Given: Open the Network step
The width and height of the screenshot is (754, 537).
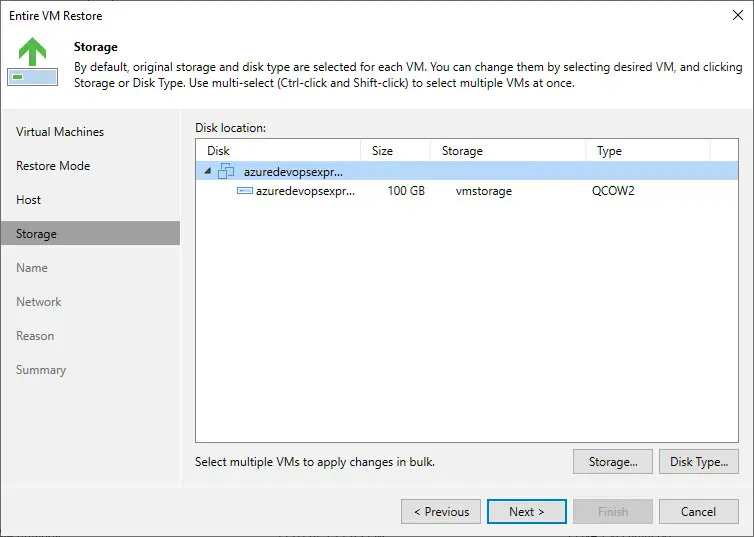Looking at the screenshot, I should click(x=38, y=302).
